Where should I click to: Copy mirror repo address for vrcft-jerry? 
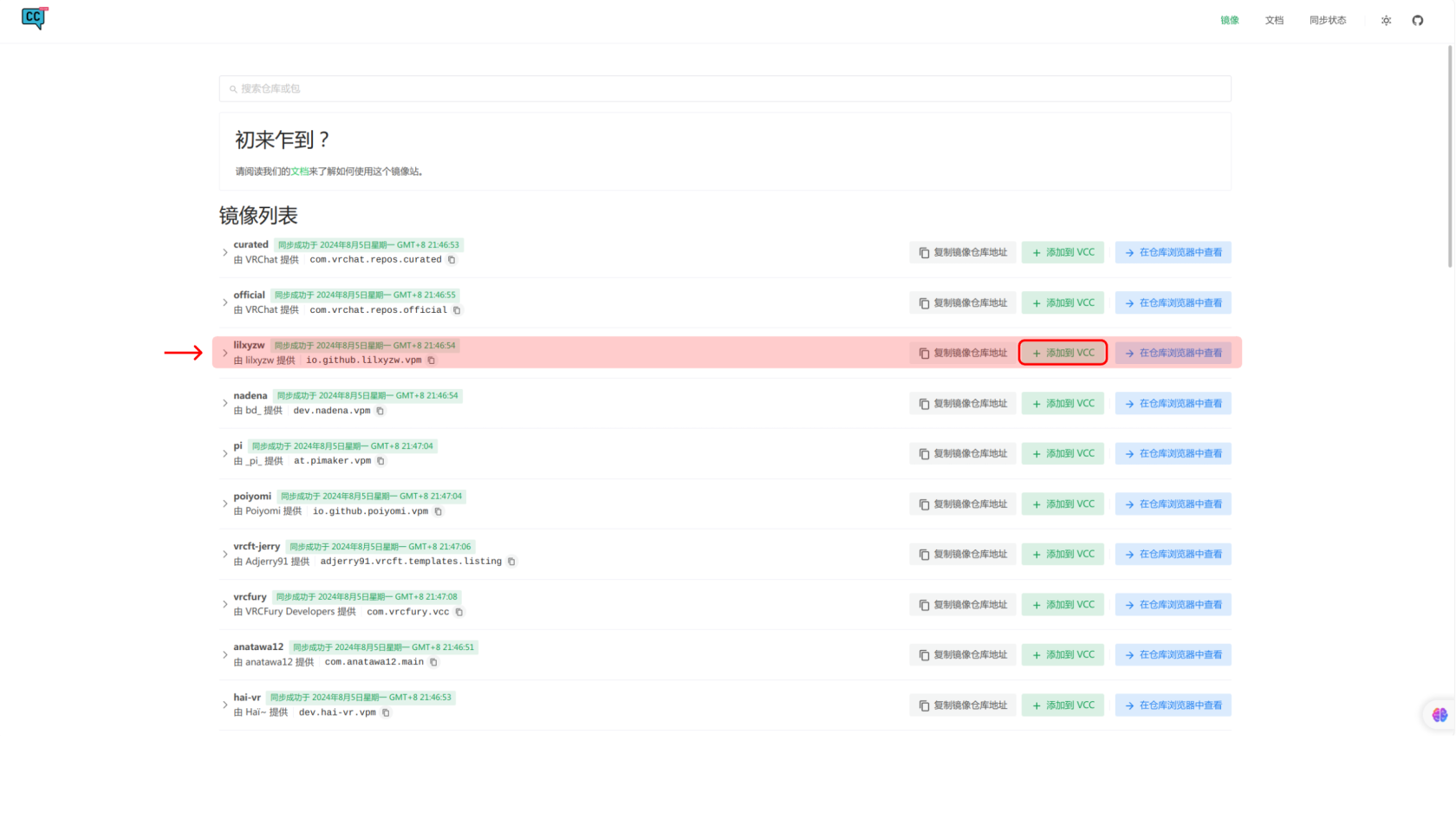click(963, 554)
